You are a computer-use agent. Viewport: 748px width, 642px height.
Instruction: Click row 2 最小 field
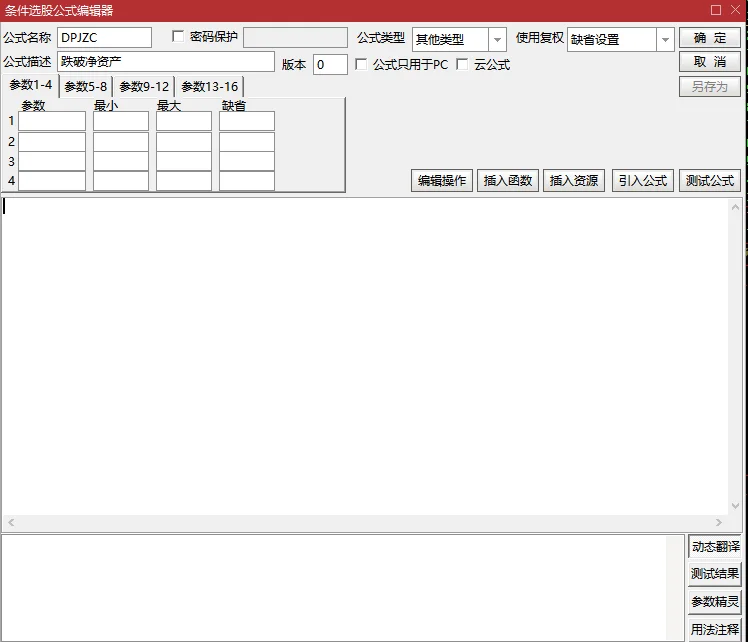(121, 142)
